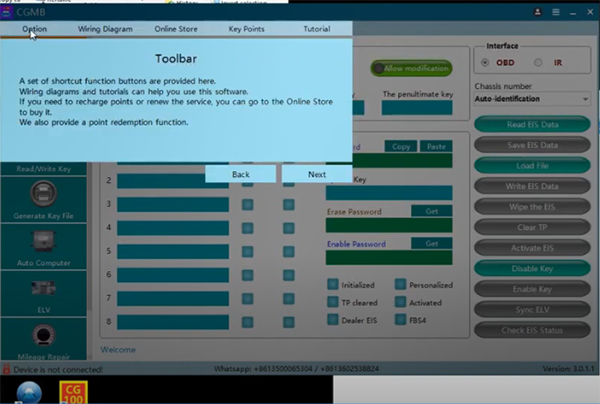Open the Key Points menu
This screenshot has width=600, height=404.
point(246,29)
